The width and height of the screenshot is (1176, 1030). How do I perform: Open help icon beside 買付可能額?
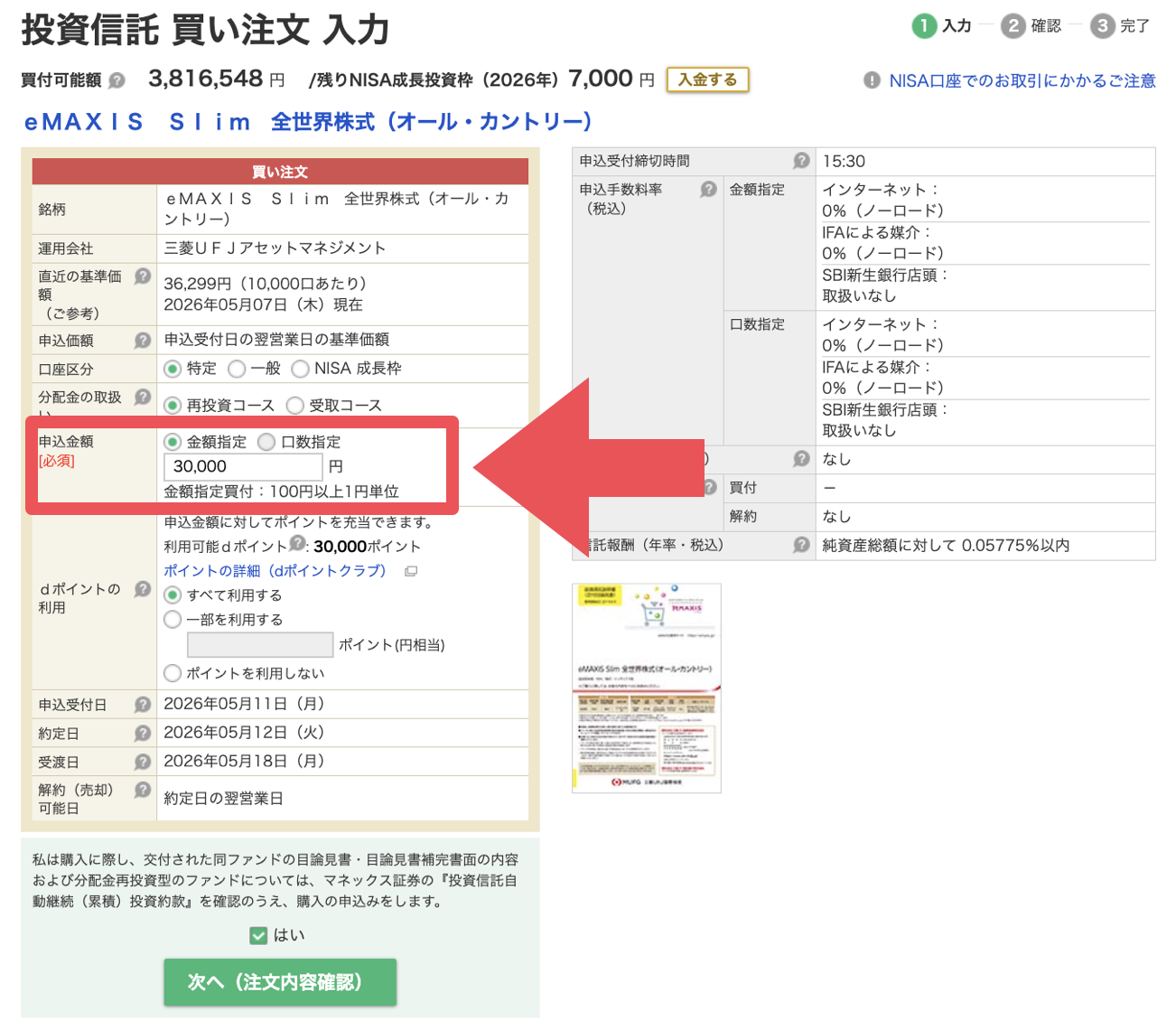pyautogui.click(x=117, y=80)
